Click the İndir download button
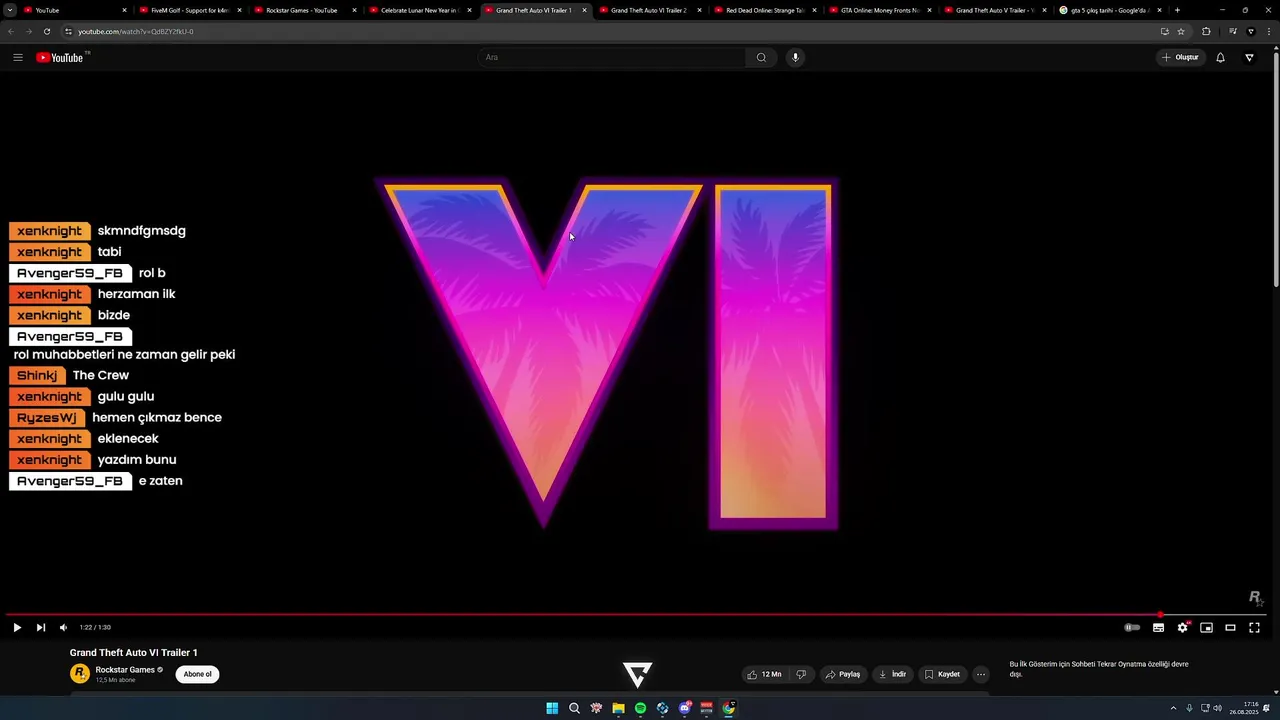This screenshot has height=720, width=1280. pos(892,674)
